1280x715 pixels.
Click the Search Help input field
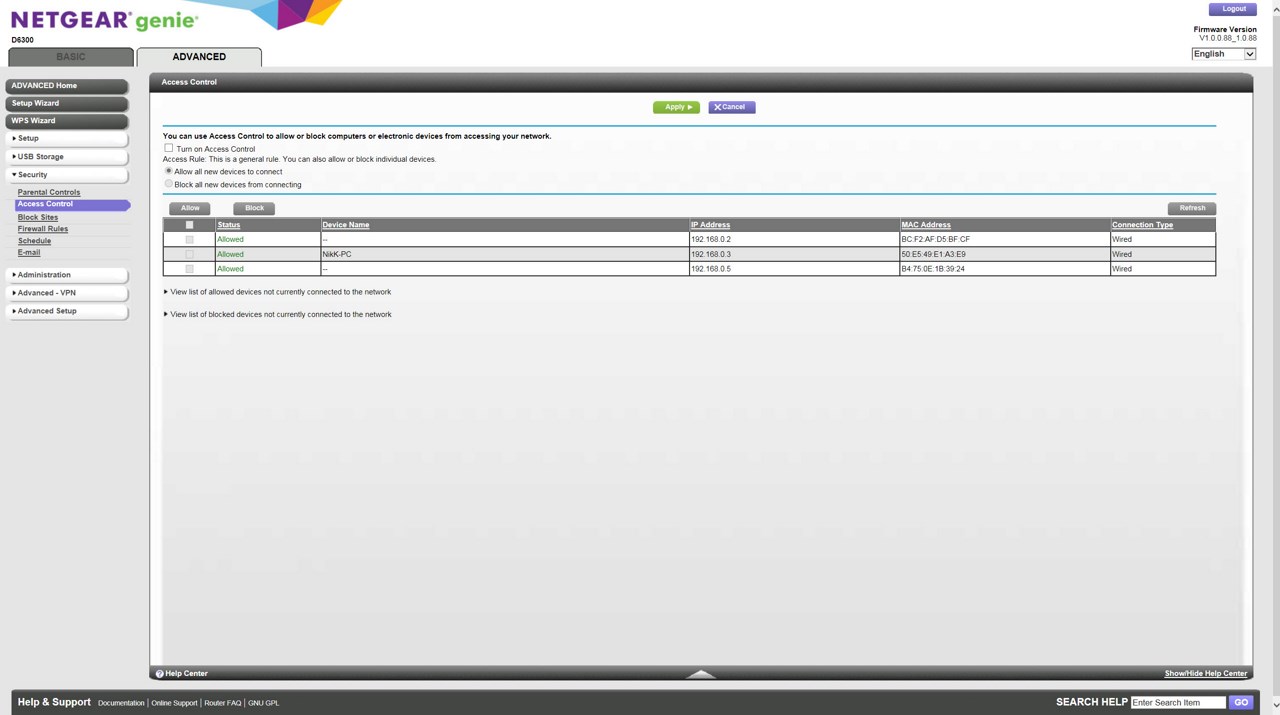coord(1178,703)
